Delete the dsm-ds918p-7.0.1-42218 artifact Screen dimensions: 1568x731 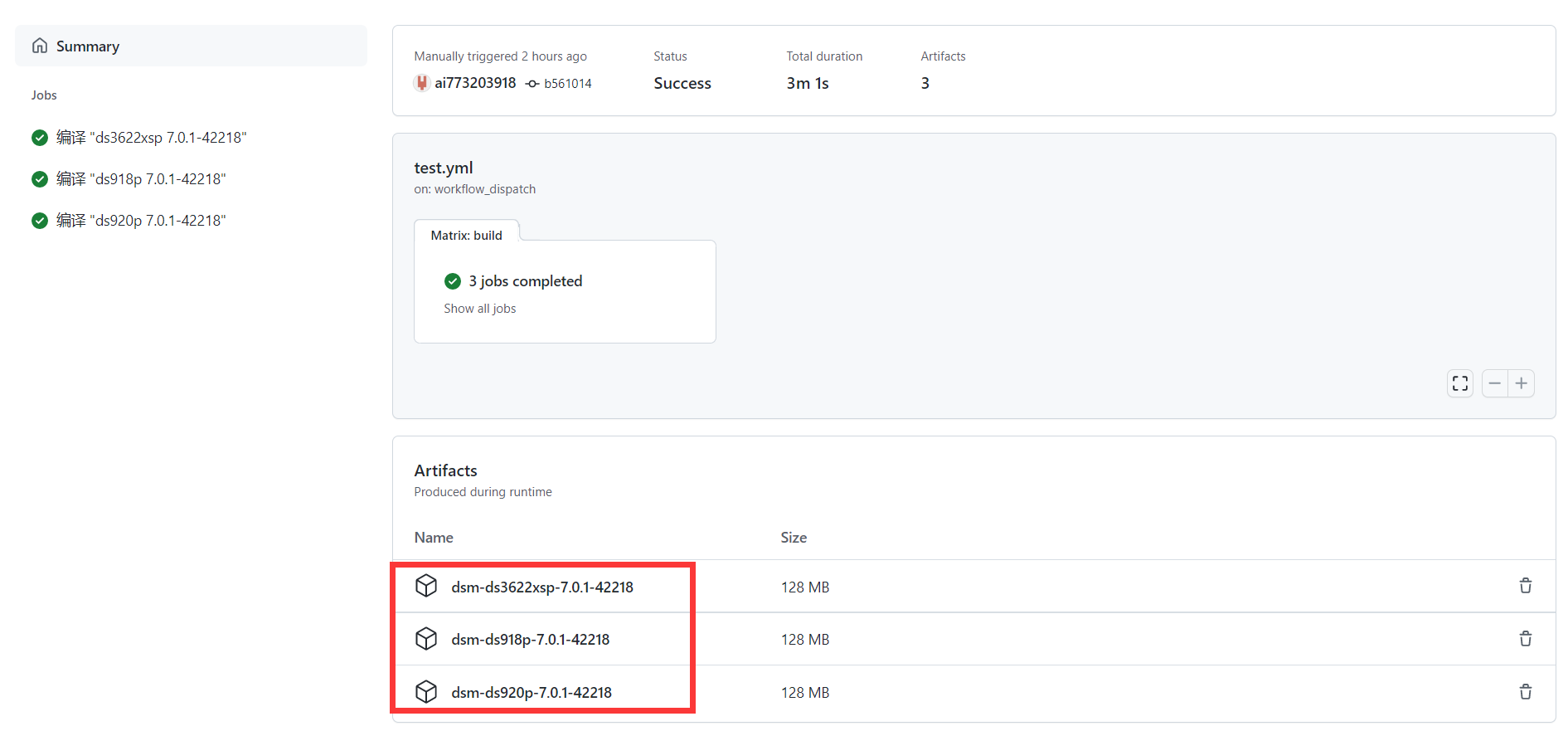click(x=1526, y=639)
